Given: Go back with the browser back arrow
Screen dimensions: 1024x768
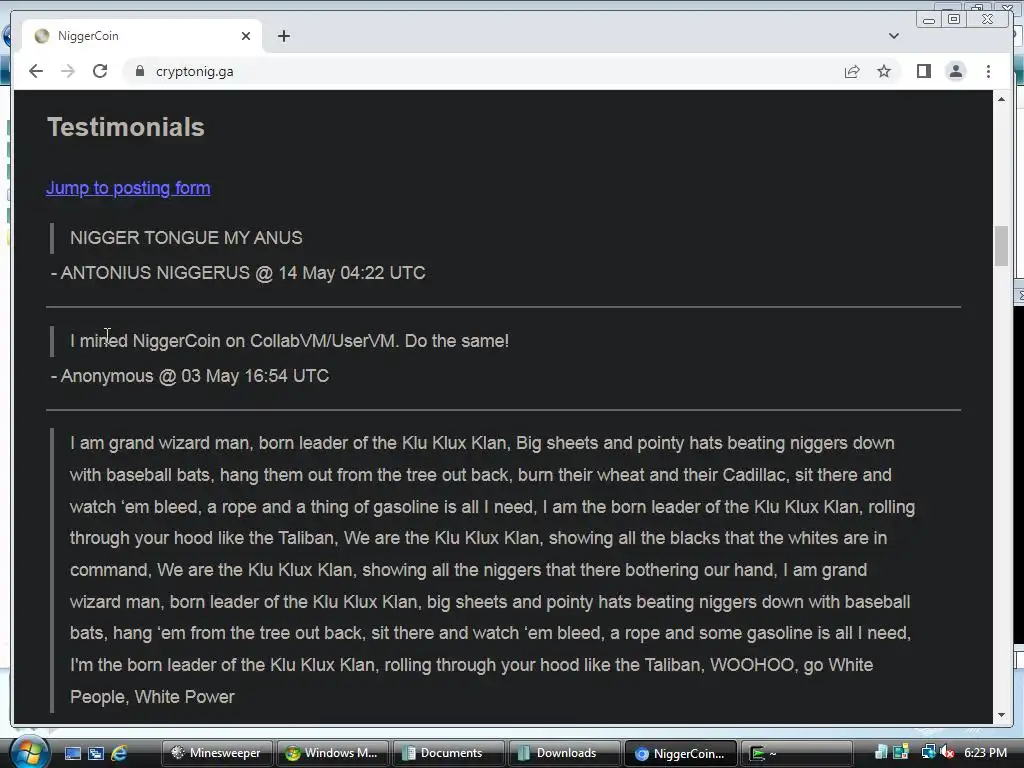Looking at the screenshot, I should (x=36, y=71).
